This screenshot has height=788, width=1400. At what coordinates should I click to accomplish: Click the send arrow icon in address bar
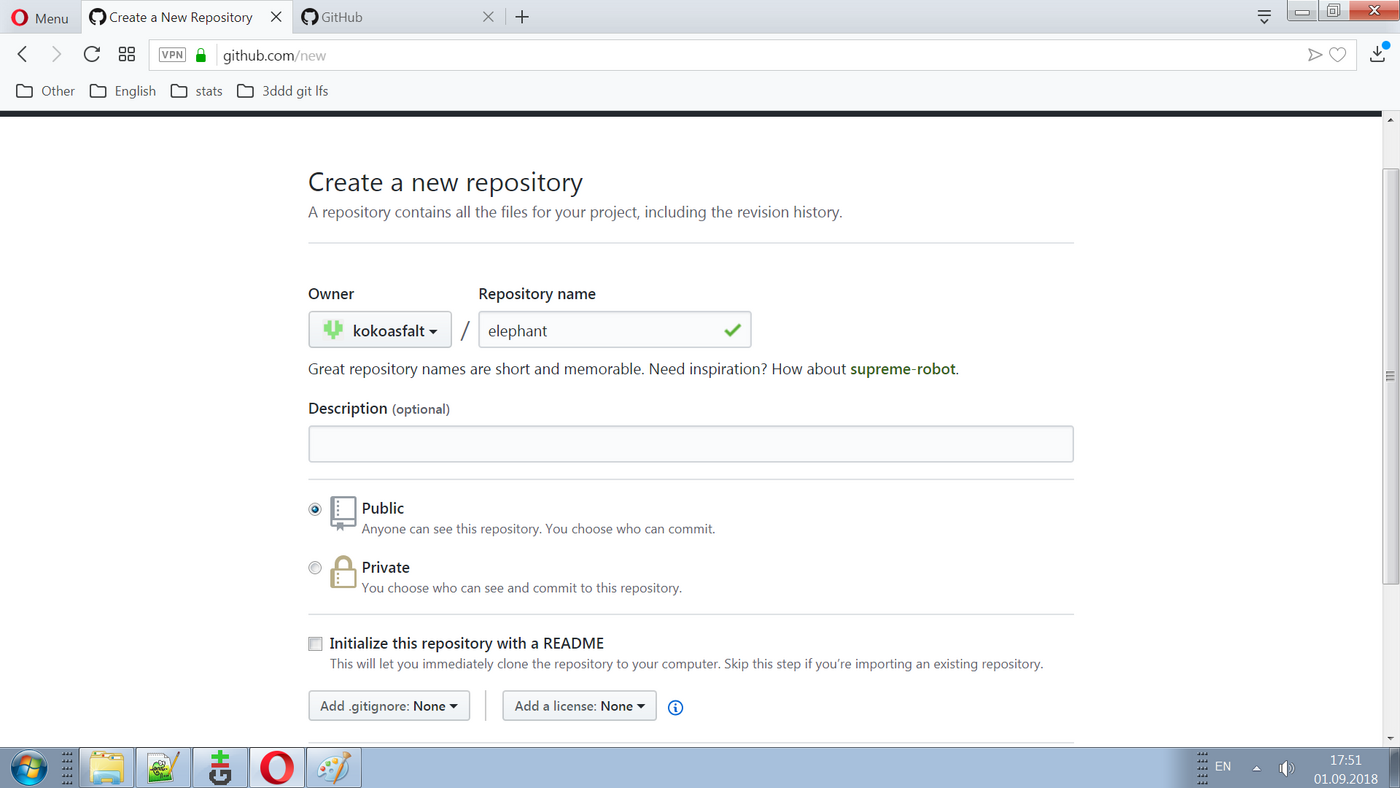click(x=1315, y=55)
